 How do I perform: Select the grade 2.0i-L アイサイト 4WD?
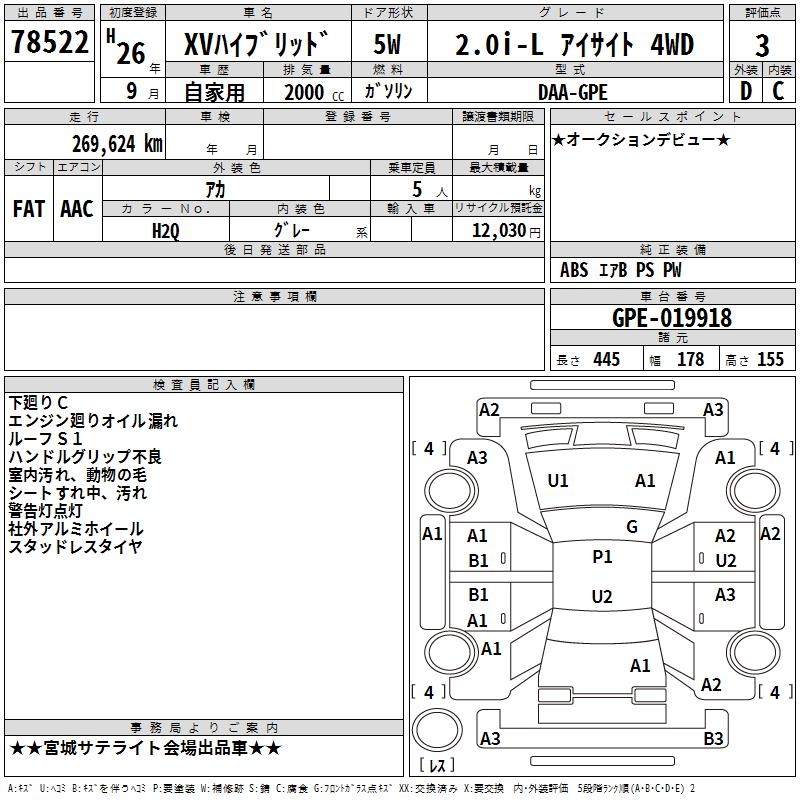tap(574, 44)
